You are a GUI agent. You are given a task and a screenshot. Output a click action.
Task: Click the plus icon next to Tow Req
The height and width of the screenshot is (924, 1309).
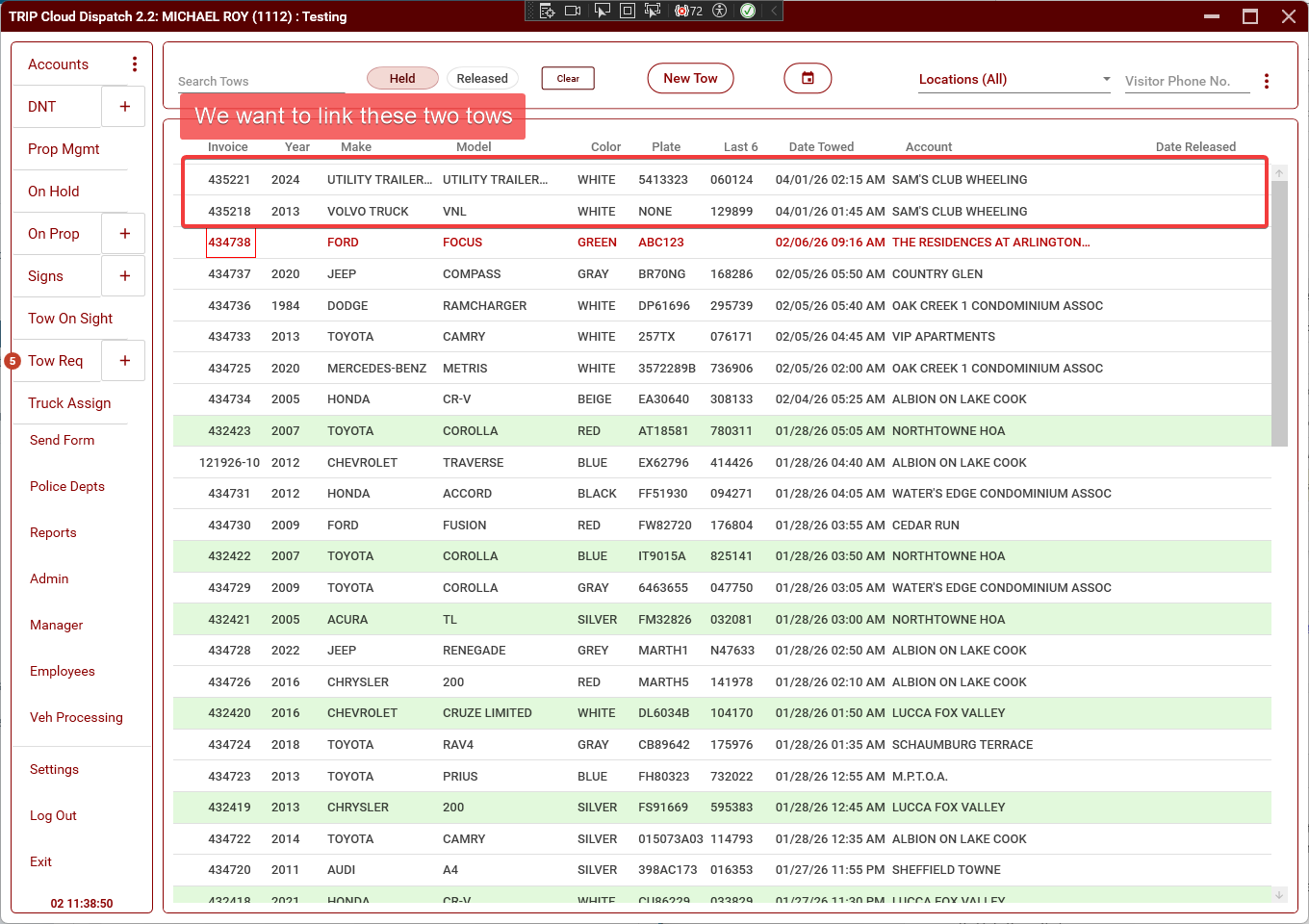[x=124, y=361]
